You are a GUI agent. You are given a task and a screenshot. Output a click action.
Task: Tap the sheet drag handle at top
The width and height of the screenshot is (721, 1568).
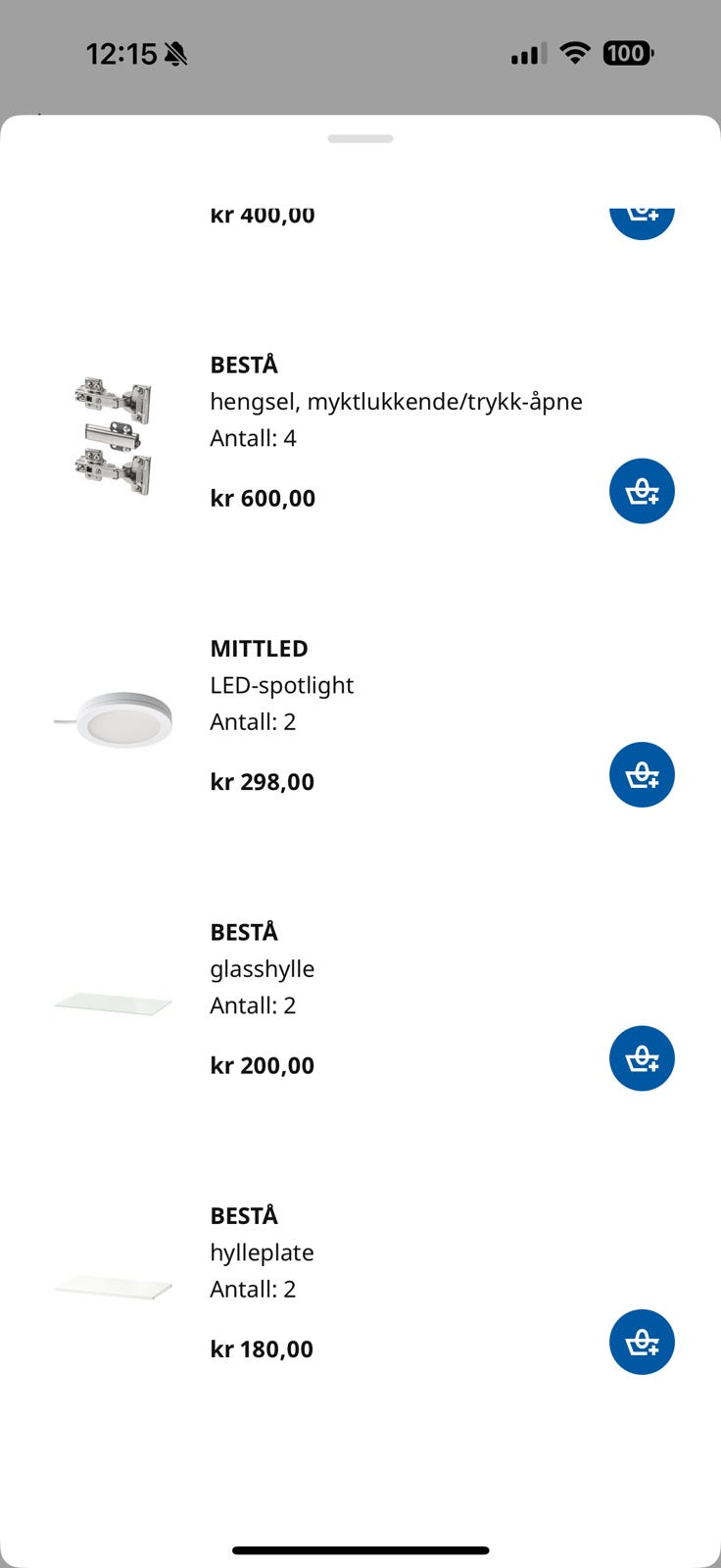point(360,139)
